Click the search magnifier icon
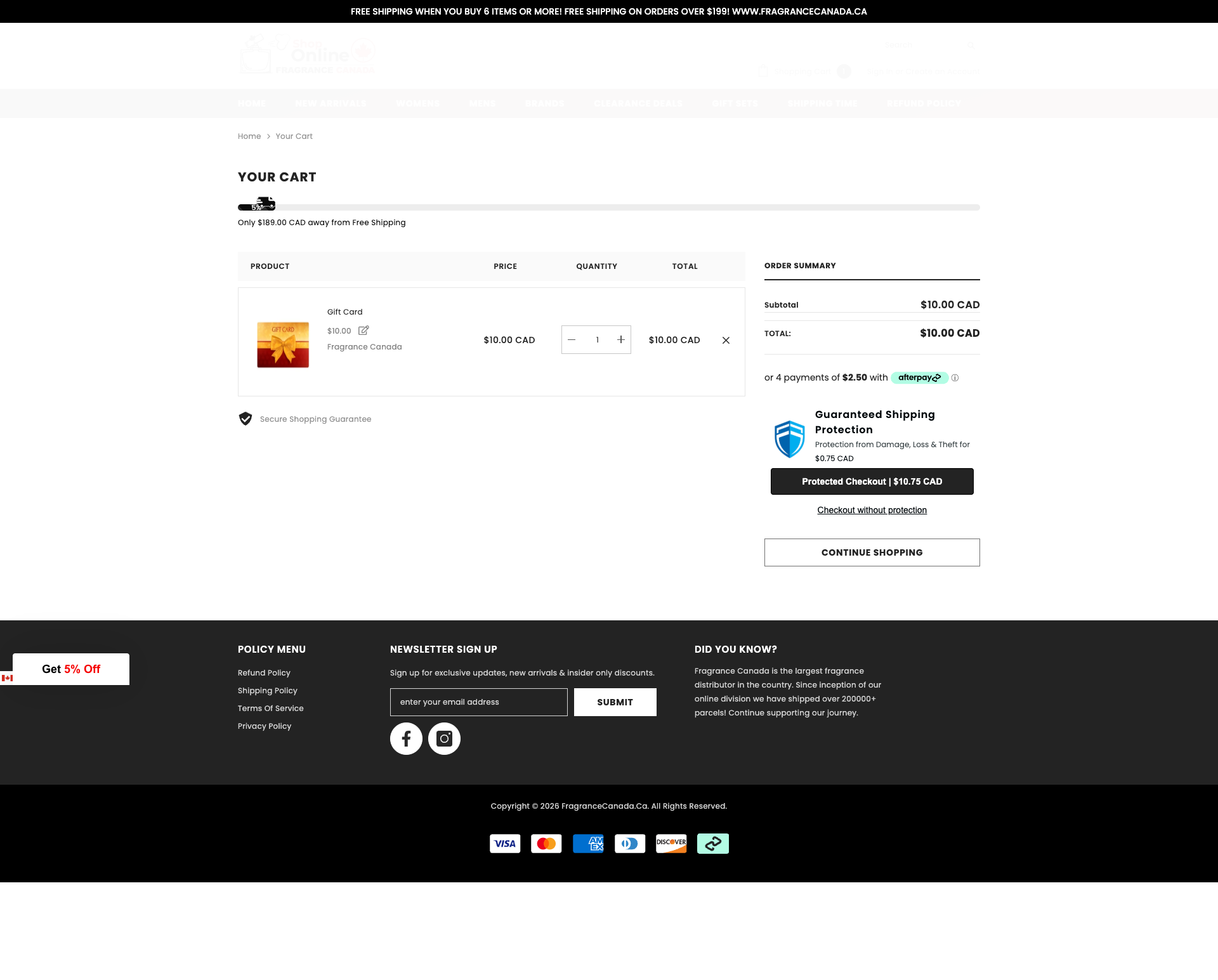Viewport: 1218px width, 980px height. (970, 45)
